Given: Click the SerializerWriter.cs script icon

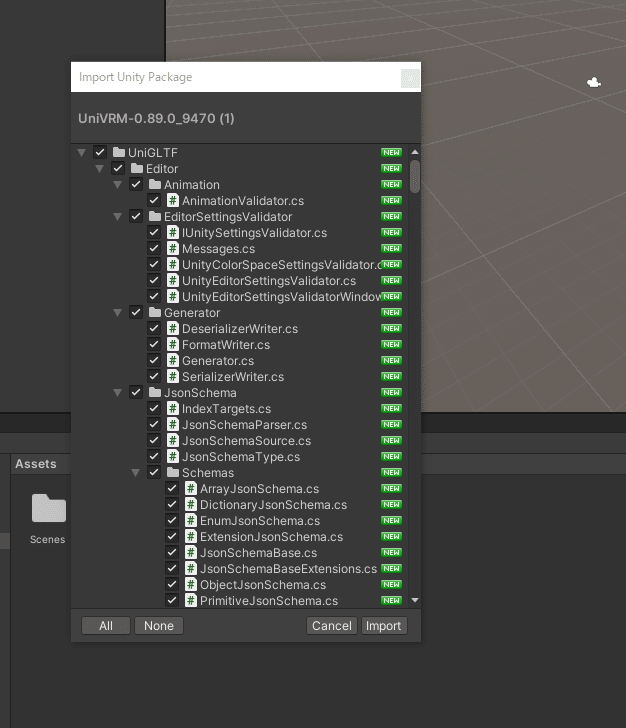Looking at the screenshot, I should (173, 377).
